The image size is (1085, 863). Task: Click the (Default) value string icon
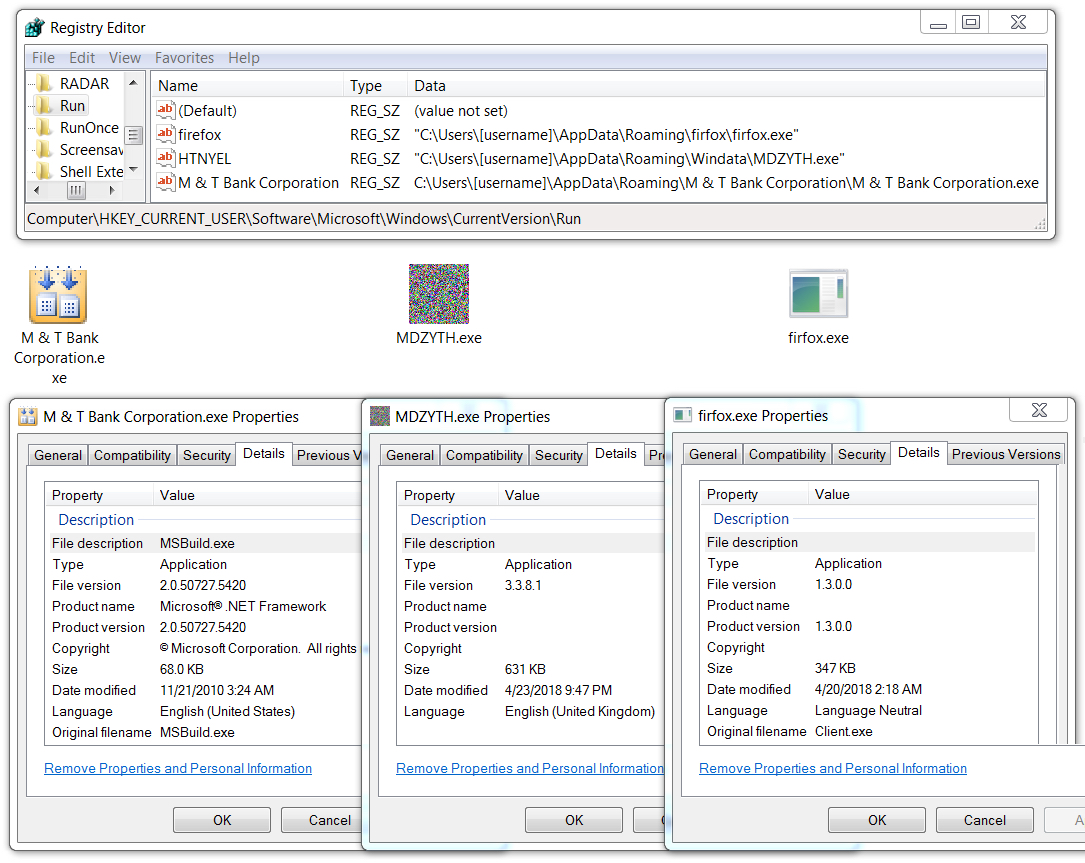[x=165, y=110]
